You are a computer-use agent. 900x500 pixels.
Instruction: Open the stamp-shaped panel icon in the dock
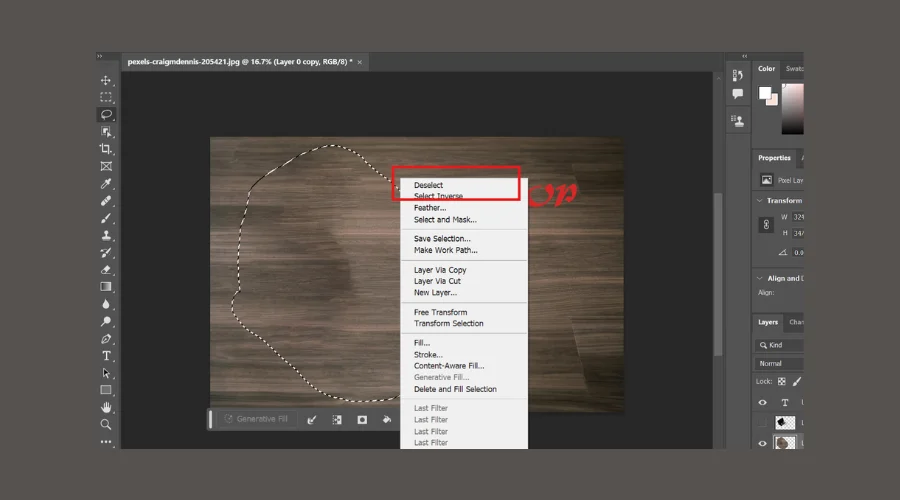[x=738, y=121]
